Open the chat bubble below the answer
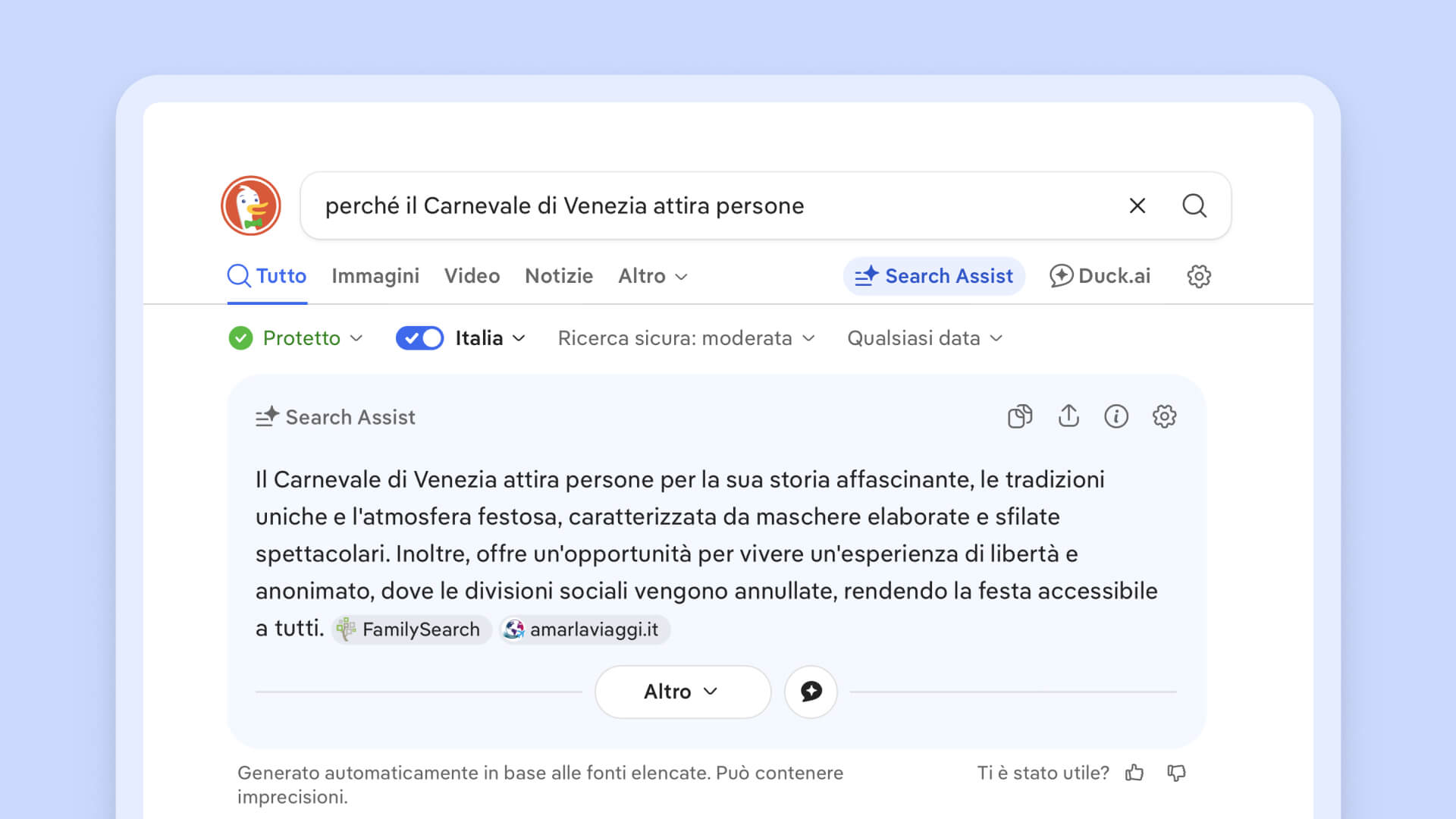The width and height of the screenshot is (1456, 819). pos(811,692)
